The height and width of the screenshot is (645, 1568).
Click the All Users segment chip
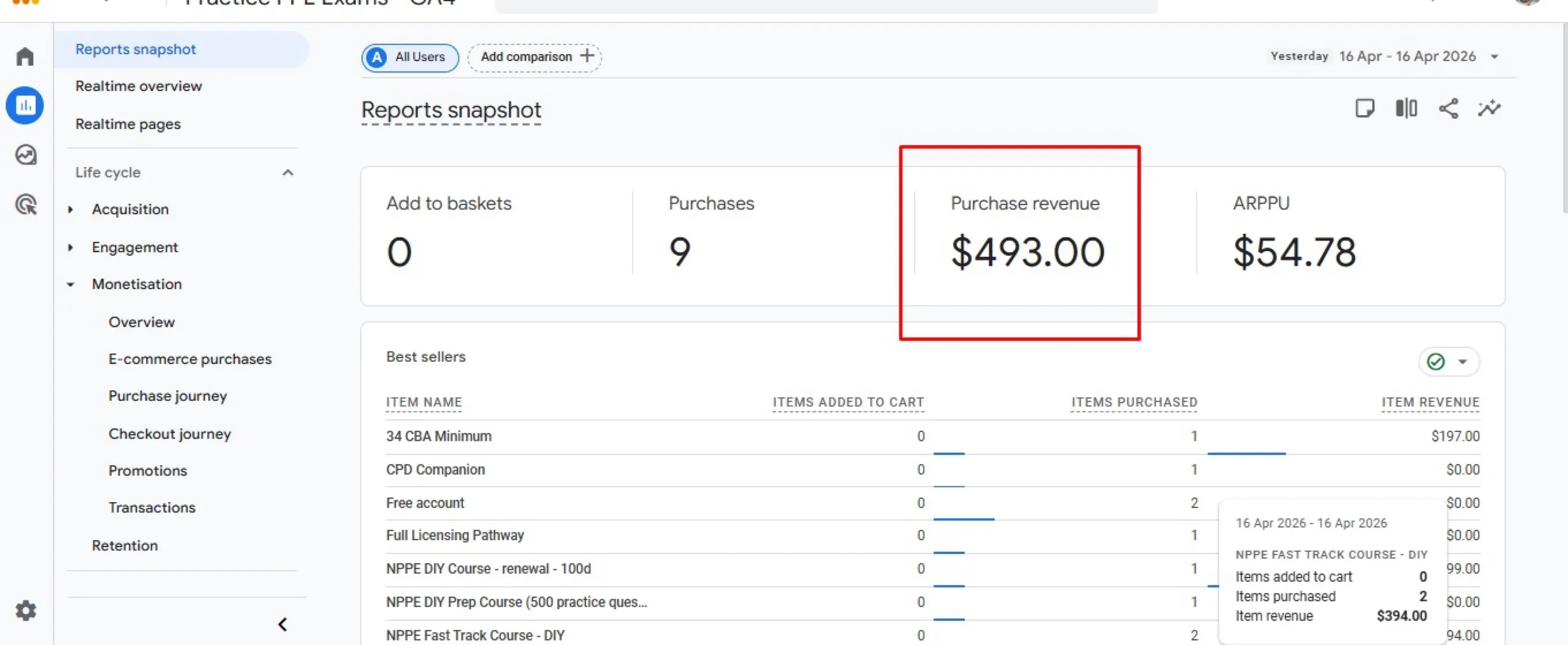(410, 57)
